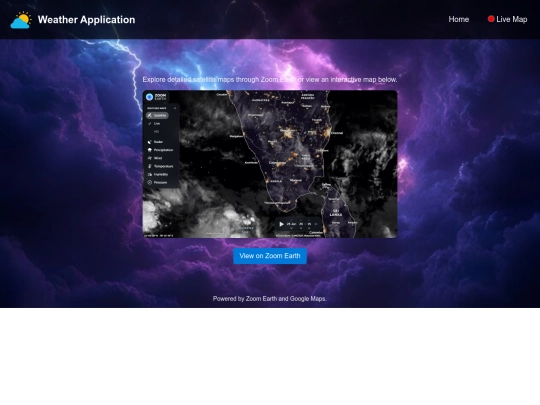Click the sun and cloud weather logo
Viewport: 540px width, 405px height.
point(21,20)
